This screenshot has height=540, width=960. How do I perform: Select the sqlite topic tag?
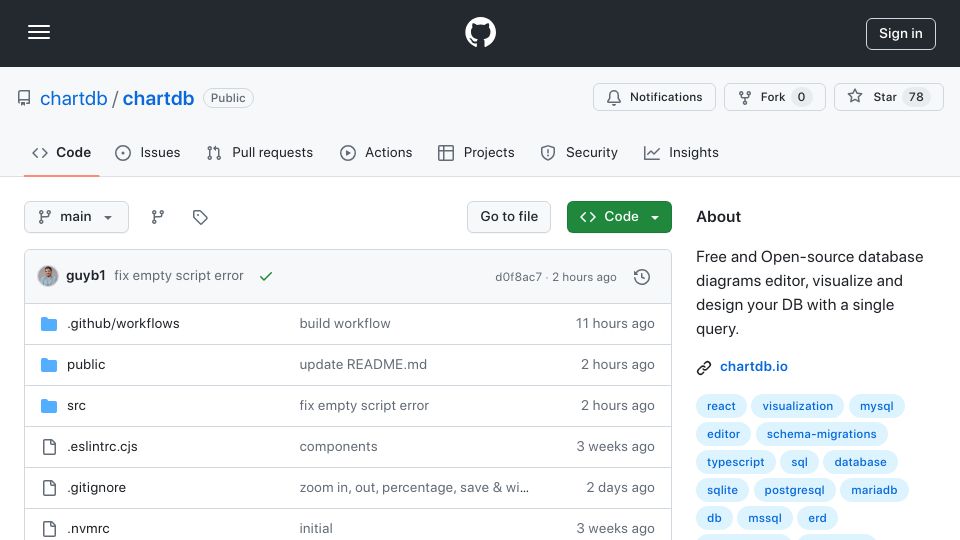[722, 490]
